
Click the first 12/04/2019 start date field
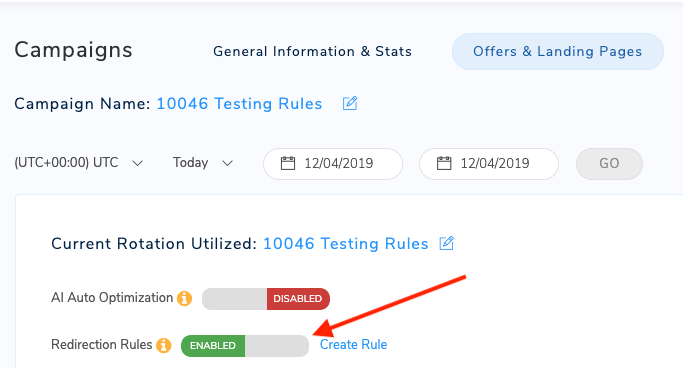pos(333,164)
